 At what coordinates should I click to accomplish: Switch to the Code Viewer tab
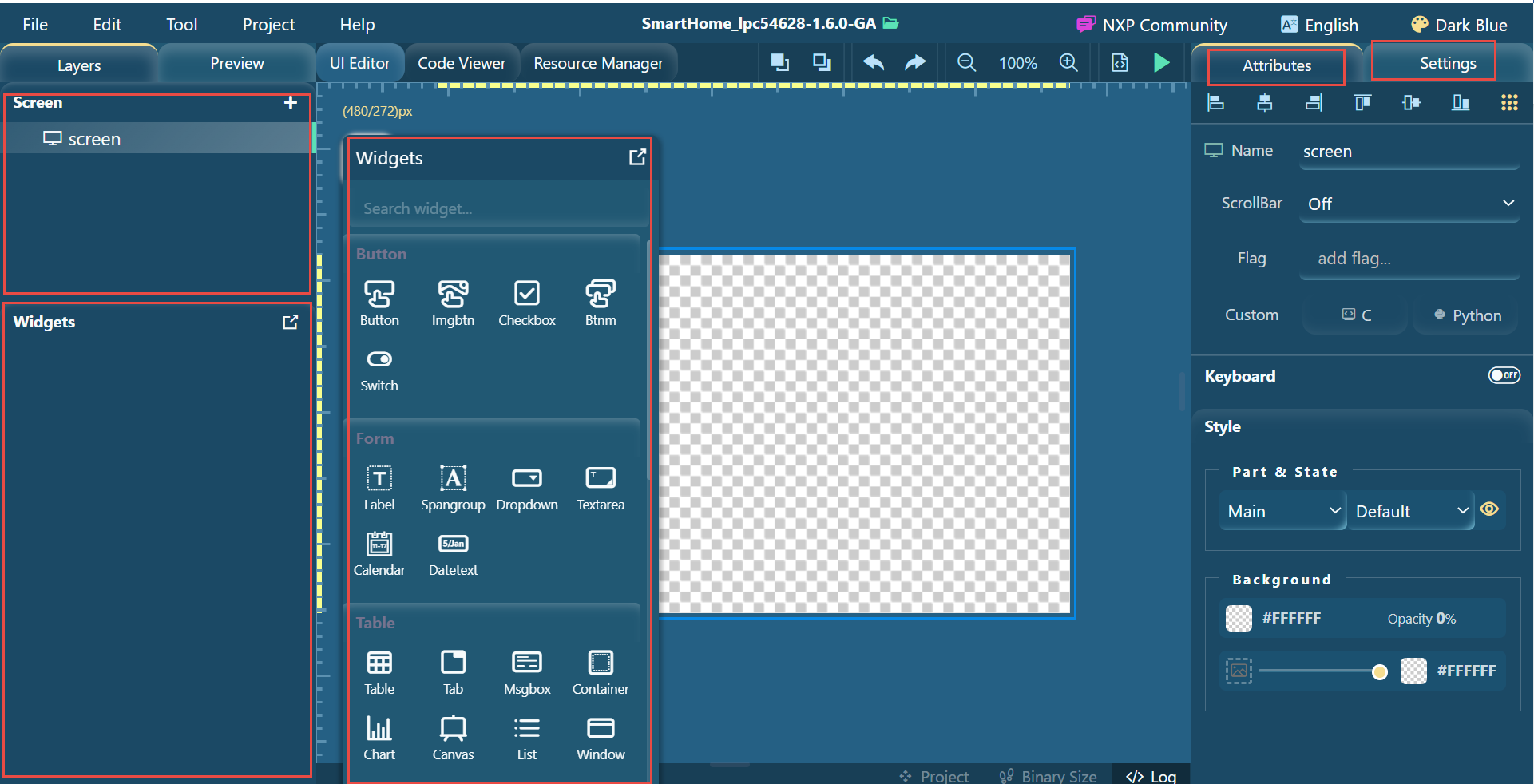pos(462,62)
